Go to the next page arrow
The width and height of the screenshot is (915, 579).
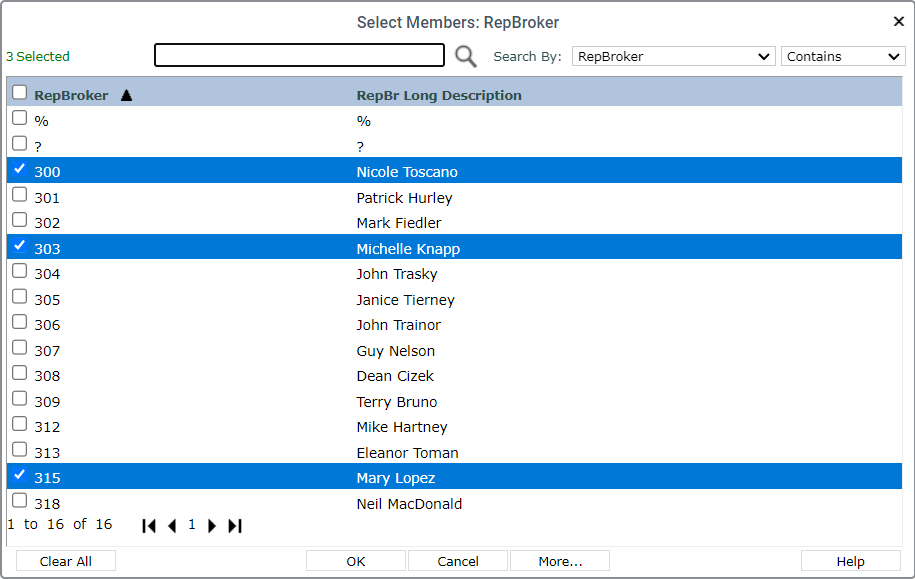coord(212,526)
